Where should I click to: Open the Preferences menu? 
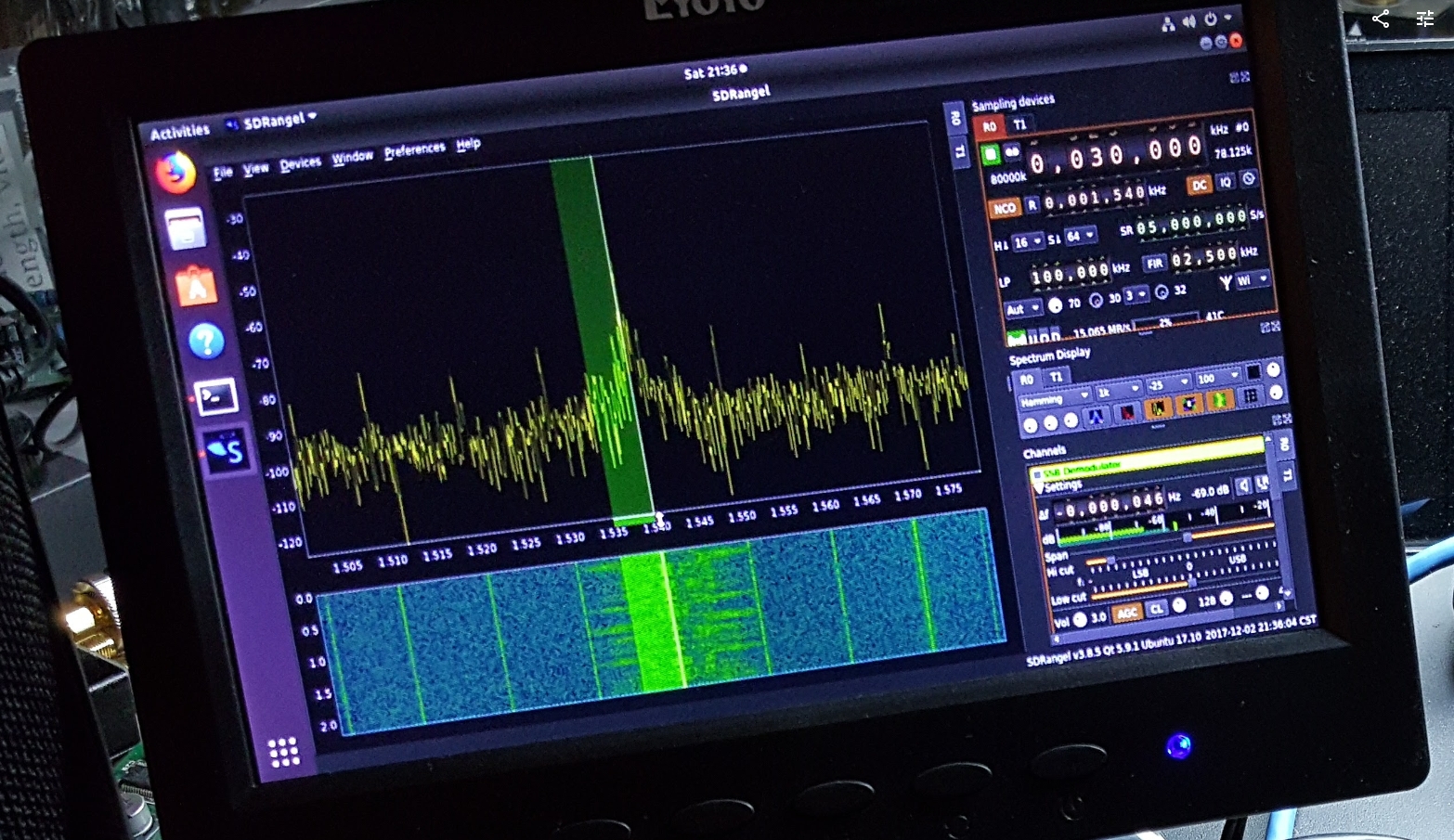pyautogui.click(x=415, y=149)
